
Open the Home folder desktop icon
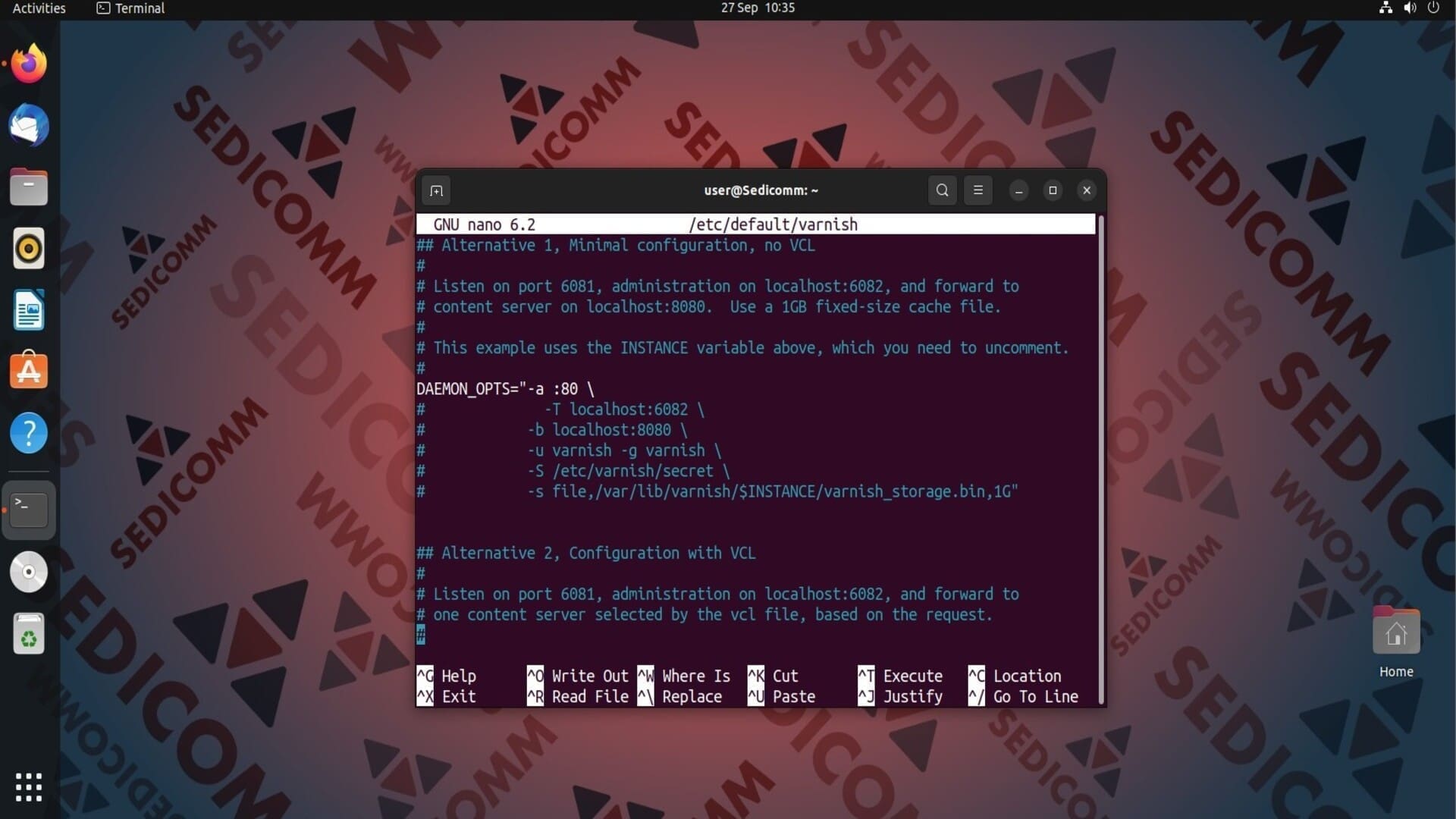1396,642
